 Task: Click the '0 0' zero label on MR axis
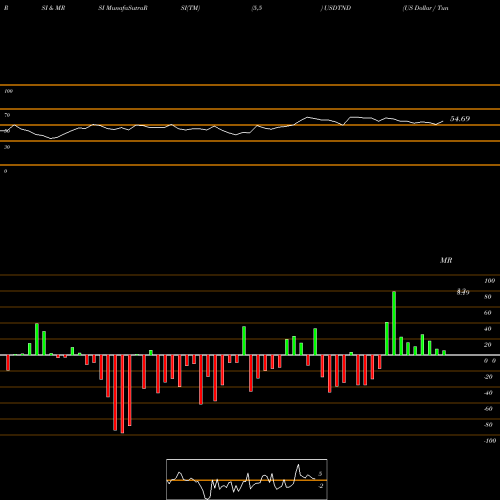[490, 361]
